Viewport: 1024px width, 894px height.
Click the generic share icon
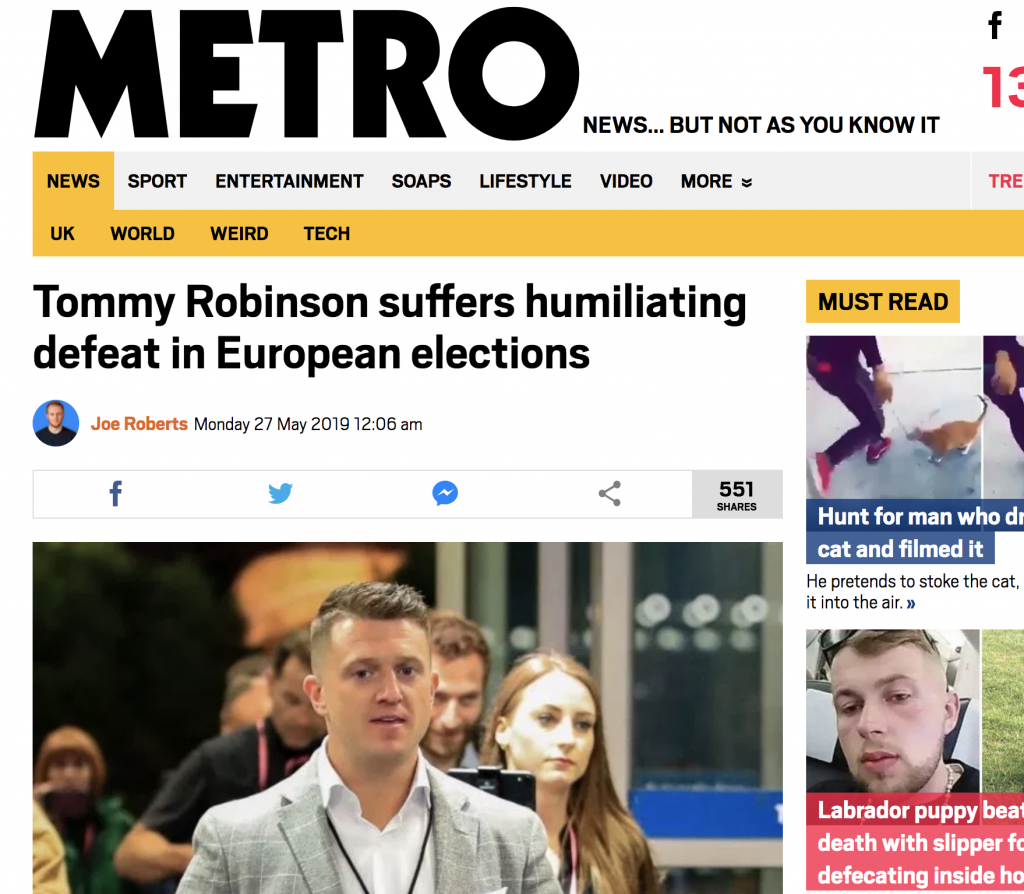tap(609, 494)
